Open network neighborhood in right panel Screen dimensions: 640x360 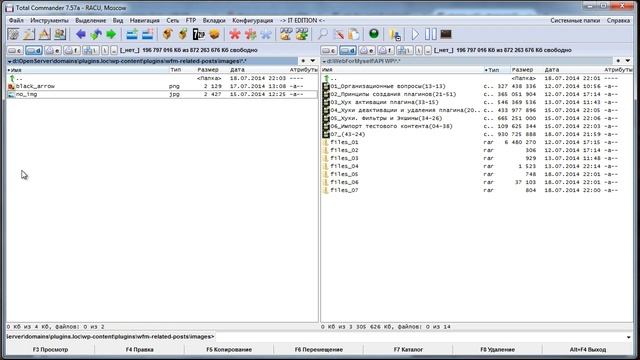tap(404, 50)
